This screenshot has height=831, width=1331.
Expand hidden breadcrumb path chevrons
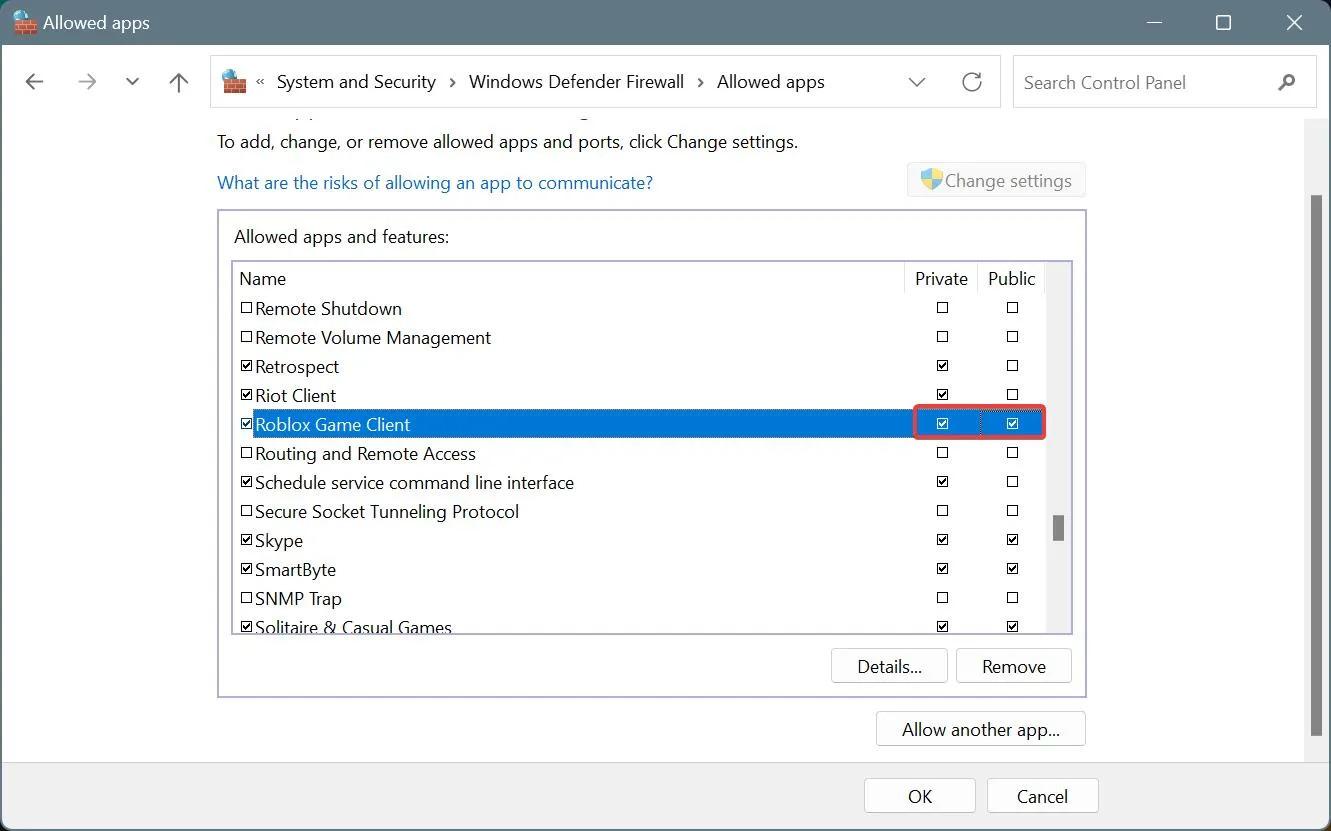point(261,83)
